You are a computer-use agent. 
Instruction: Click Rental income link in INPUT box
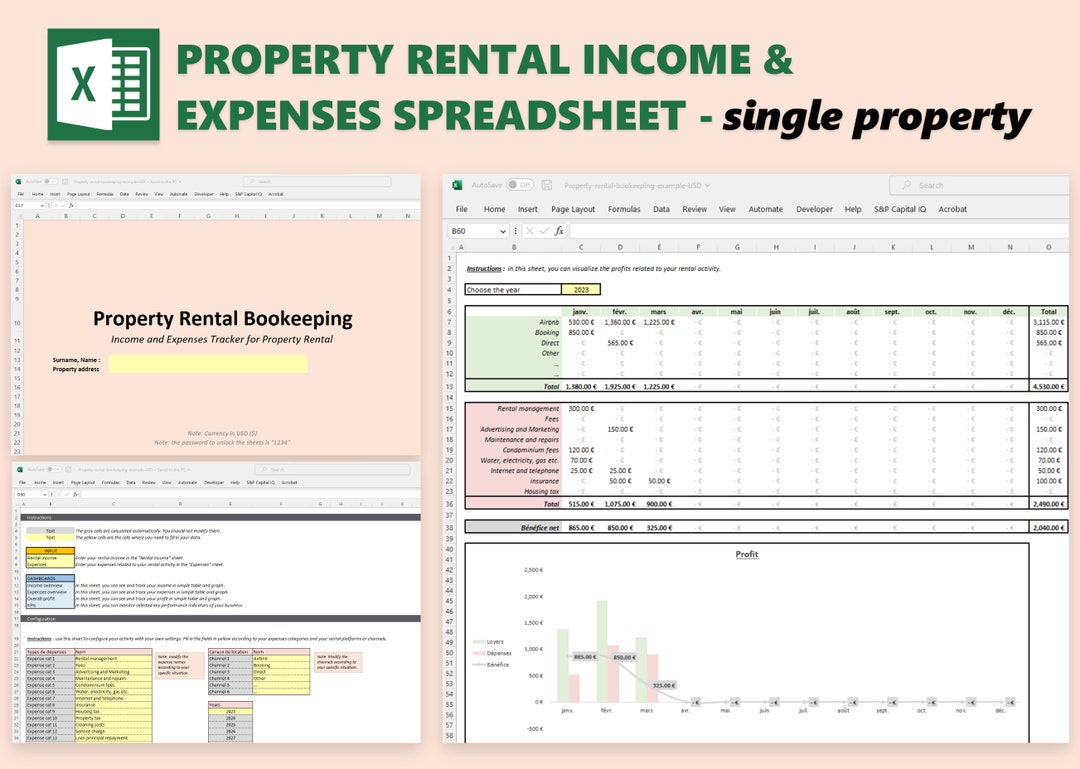coord(50,557)
